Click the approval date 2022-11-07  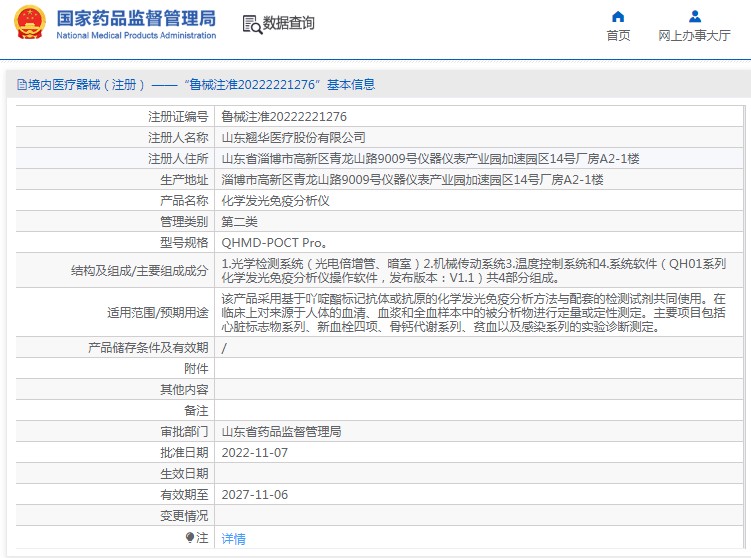254,452
